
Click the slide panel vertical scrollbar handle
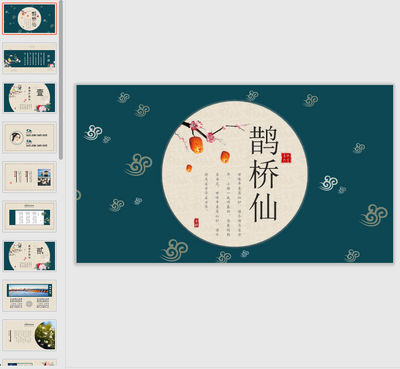(61, 80)
